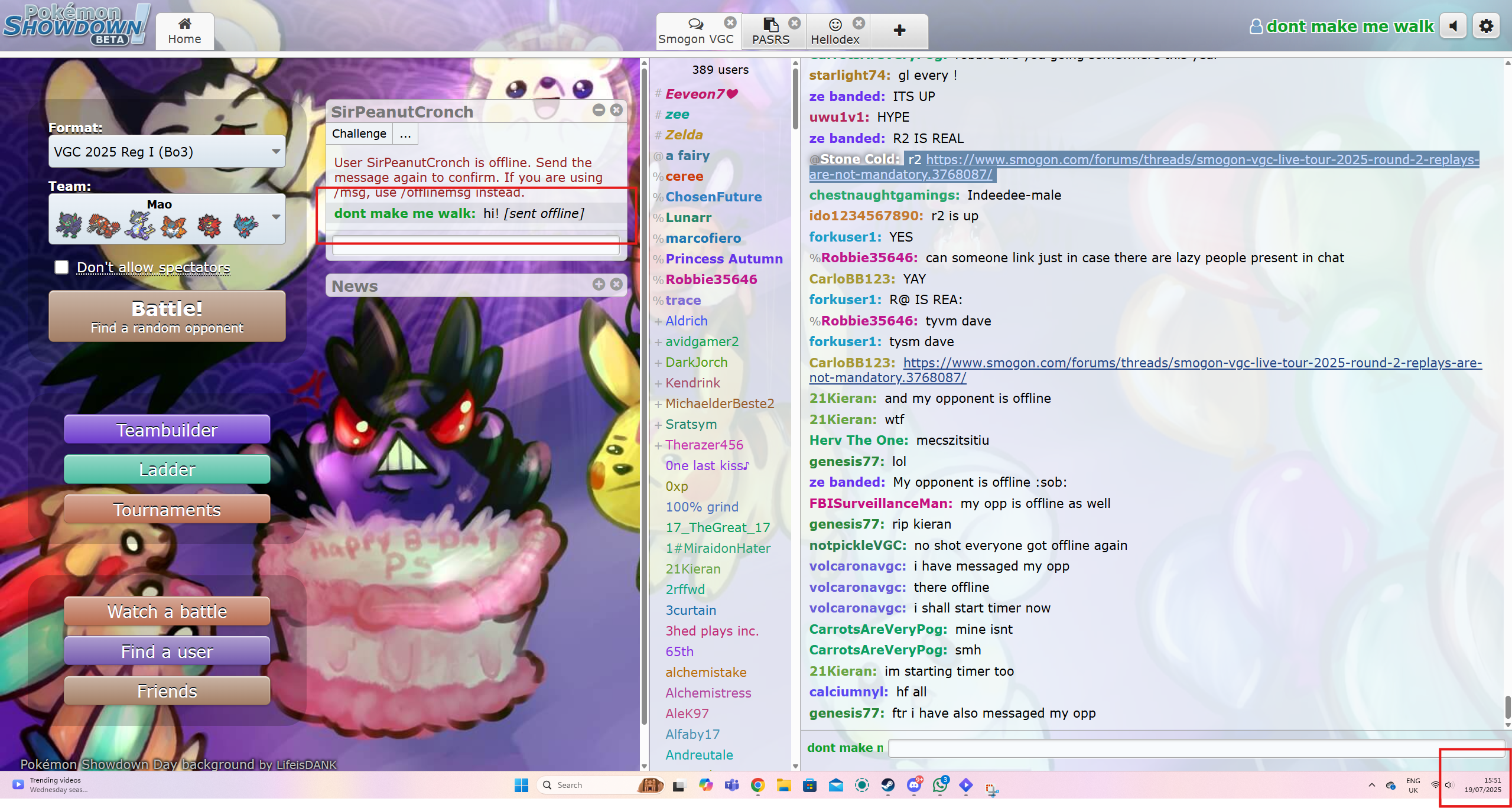
Task: Open the Home tab
Action: pyautogui.click(x=185, y=31)
